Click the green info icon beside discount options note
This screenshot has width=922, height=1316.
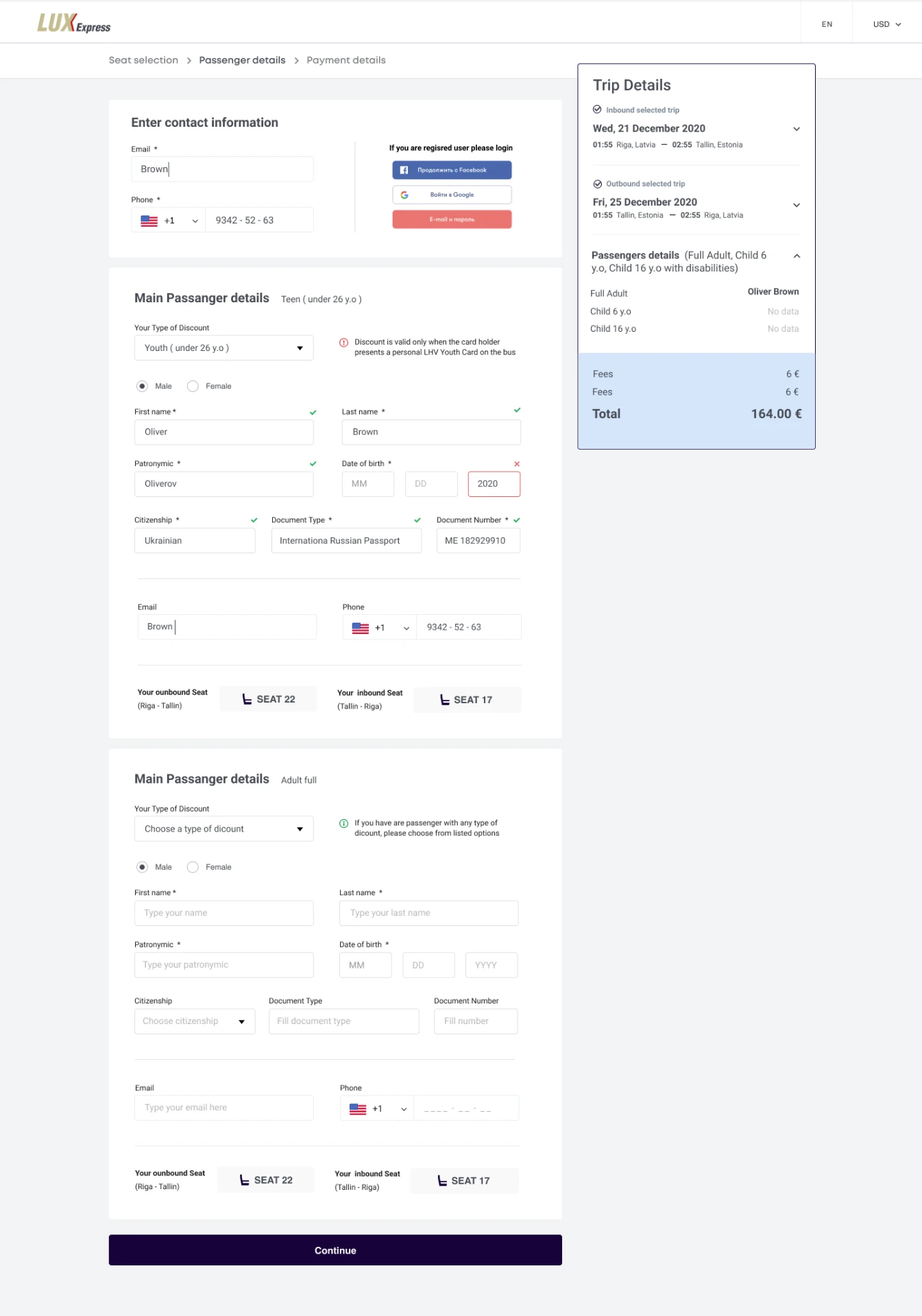click(344, 823)
